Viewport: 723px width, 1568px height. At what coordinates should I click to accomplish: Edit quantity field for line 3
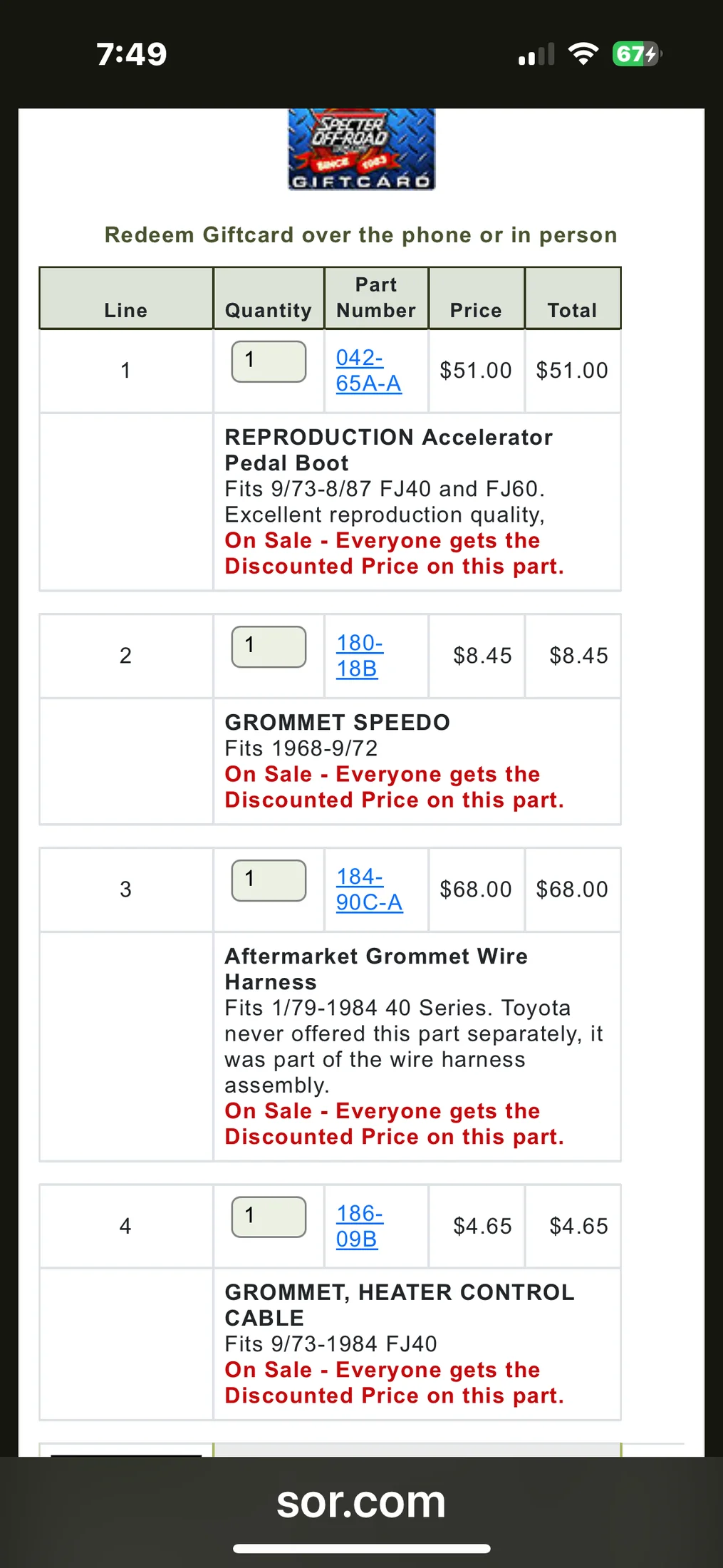click(269, 880)
